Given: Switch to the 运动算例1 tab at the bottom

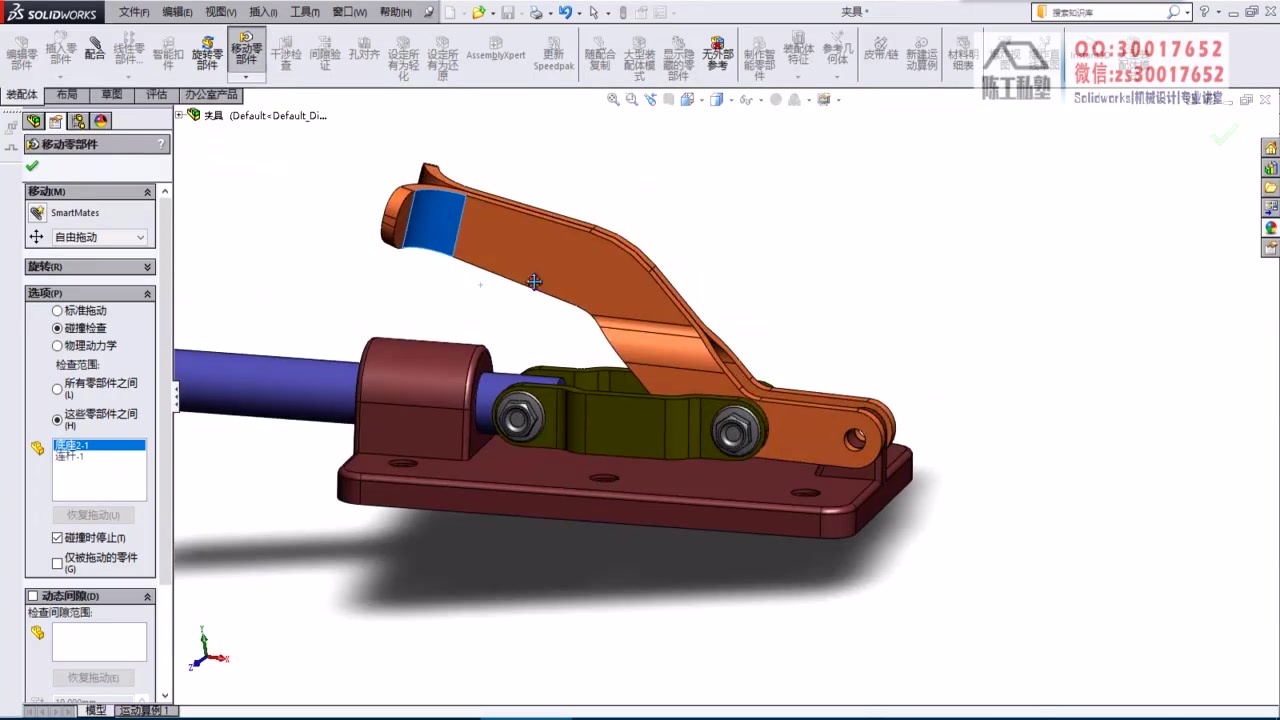Looking at the screenshot, I should coord(145,711).
